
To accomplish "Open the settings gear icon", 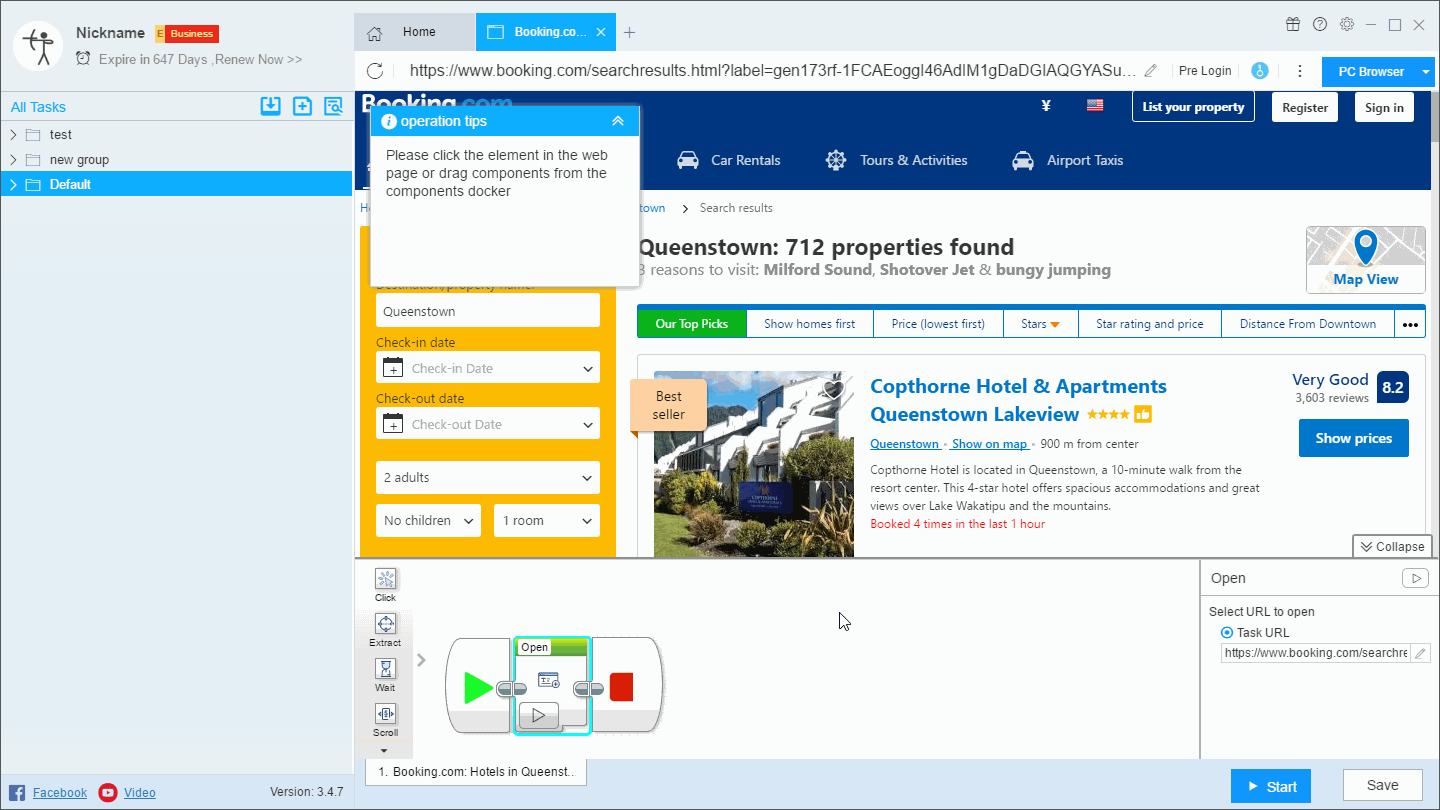I will pyautogui.click(x=1347, y=25).
